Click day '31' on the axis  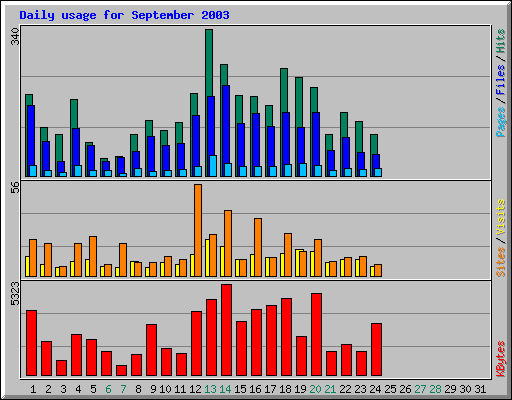[x=480, y=389]
